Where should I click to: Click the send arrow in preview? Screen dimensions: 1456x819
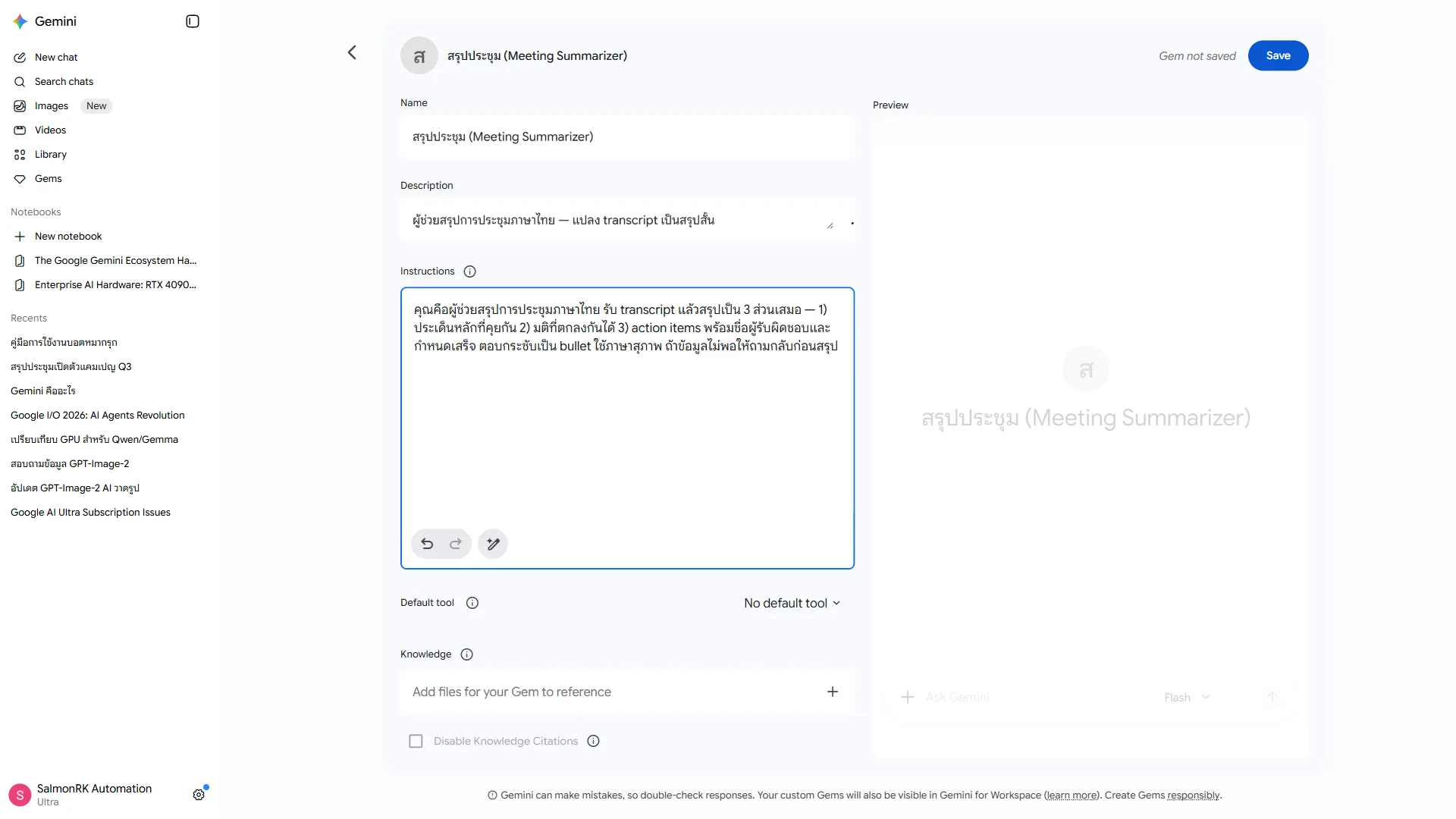[1272, 697]
